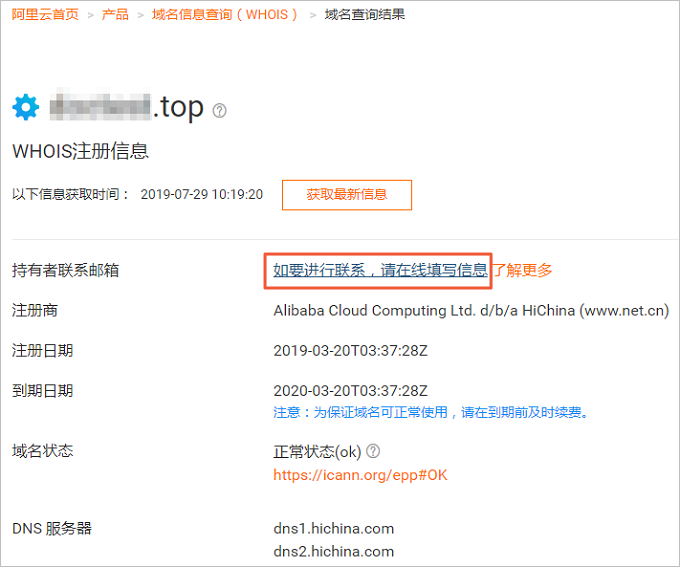The image size is (680, 567).
Task: Click the WHOIS注册信息 heading
Action: 81,151
